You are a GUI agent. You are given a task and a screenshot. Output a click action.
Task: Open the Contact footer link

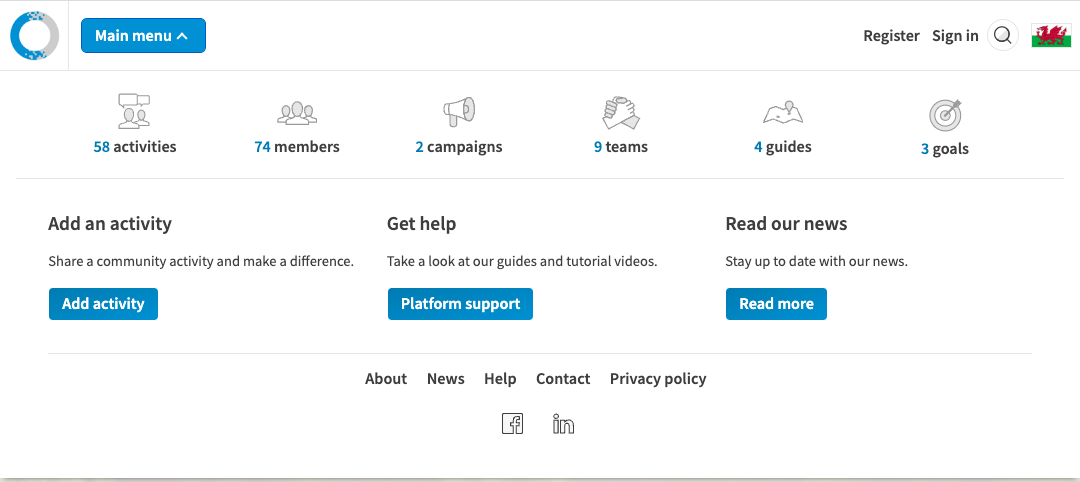(563, 379)
